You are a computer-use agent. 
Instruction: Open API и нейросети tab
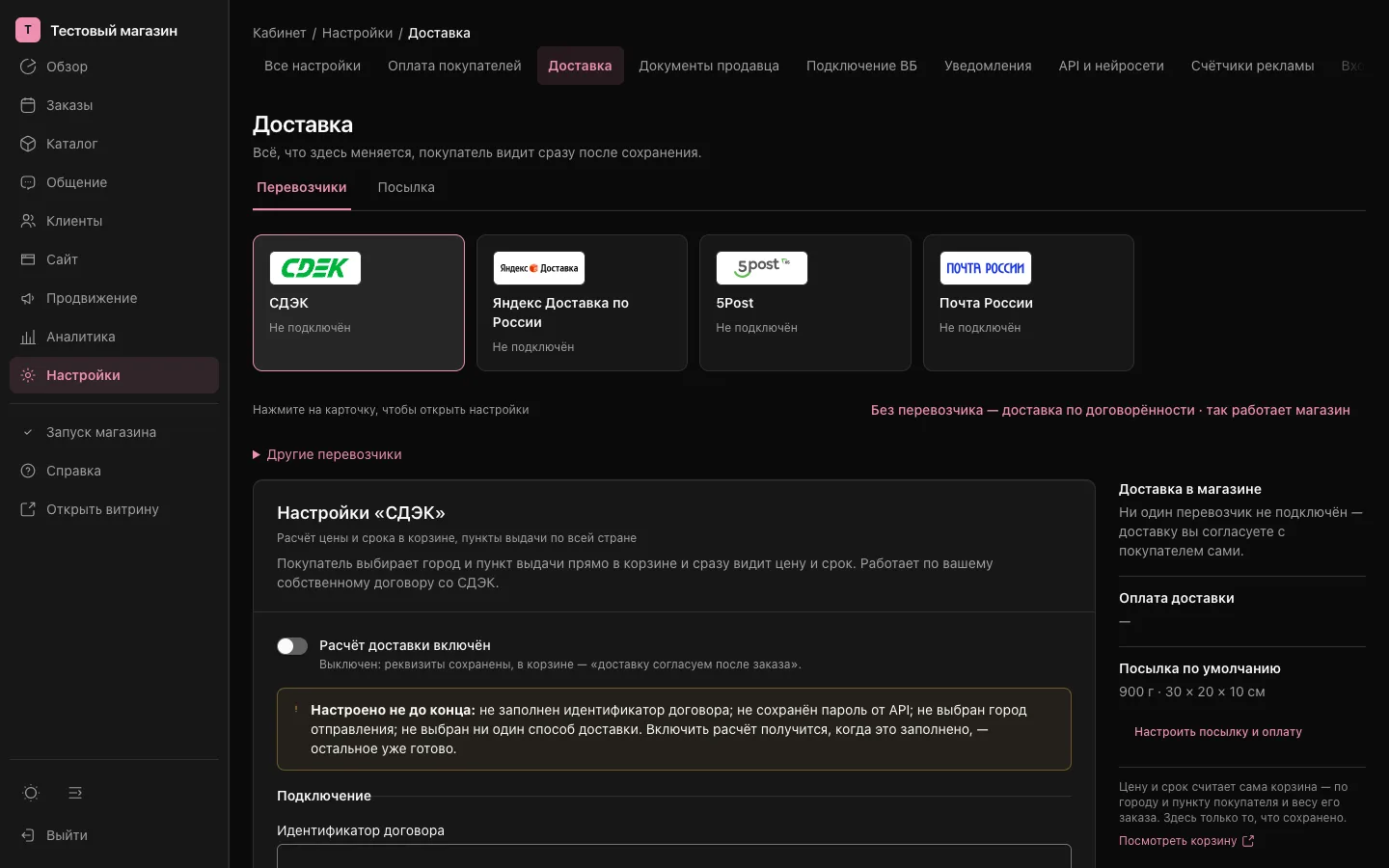click(1111, 66)
